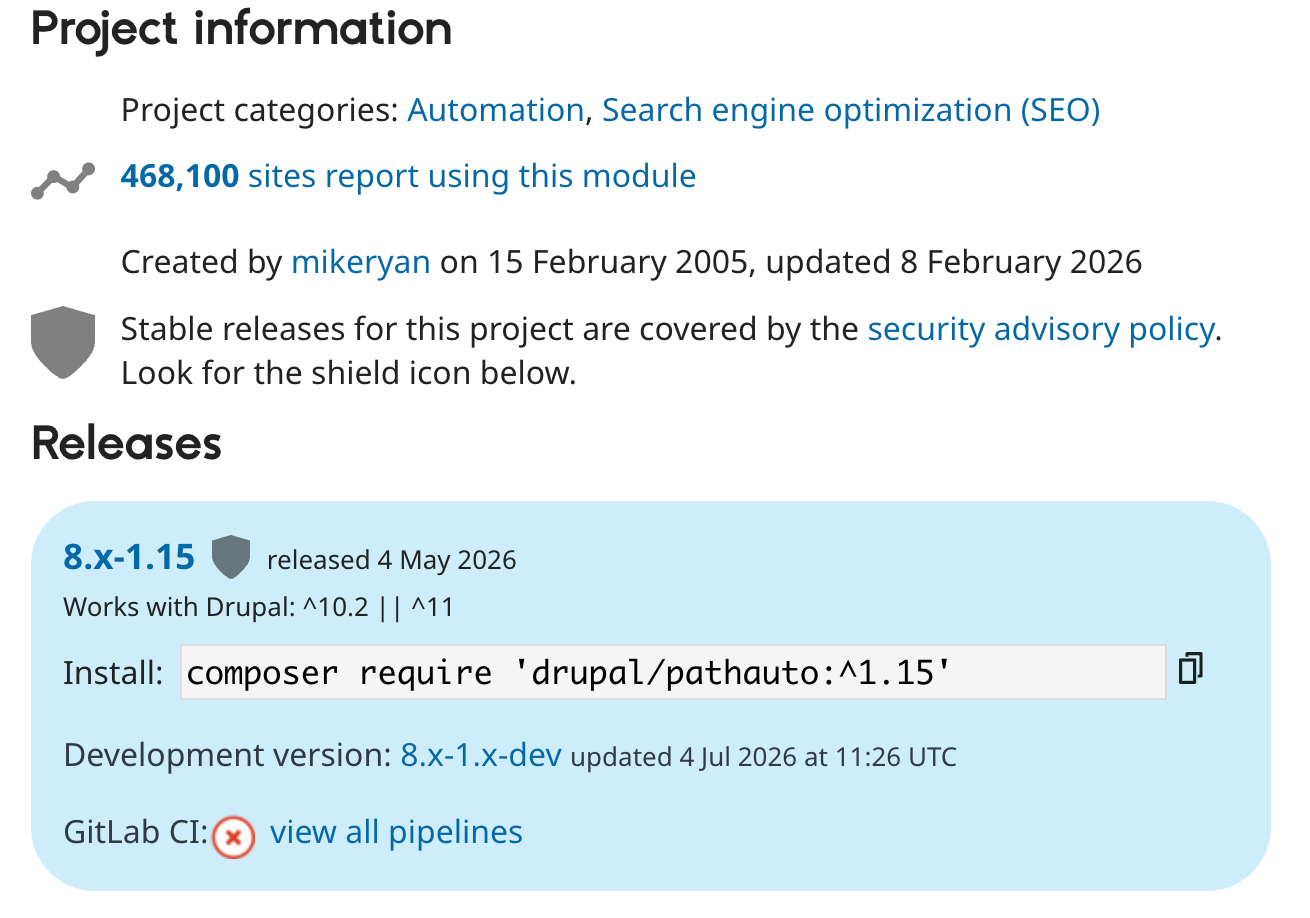This screenshot has height=918, width=1310.
Task: Open the 468,100 sites usage report link
Action: coord(408,176)
